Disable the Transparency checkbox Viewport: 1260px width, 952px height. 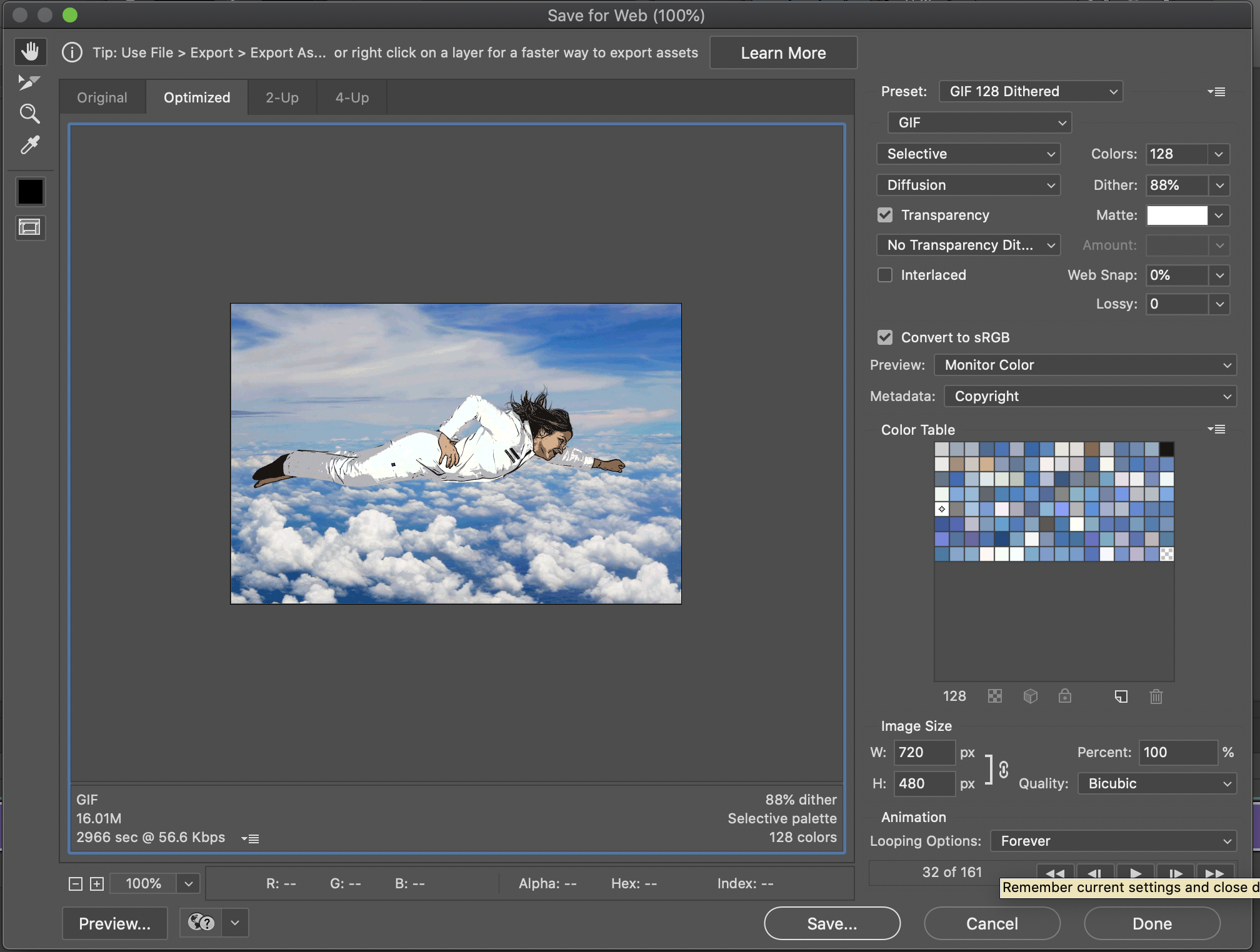[x=884, y=215]
